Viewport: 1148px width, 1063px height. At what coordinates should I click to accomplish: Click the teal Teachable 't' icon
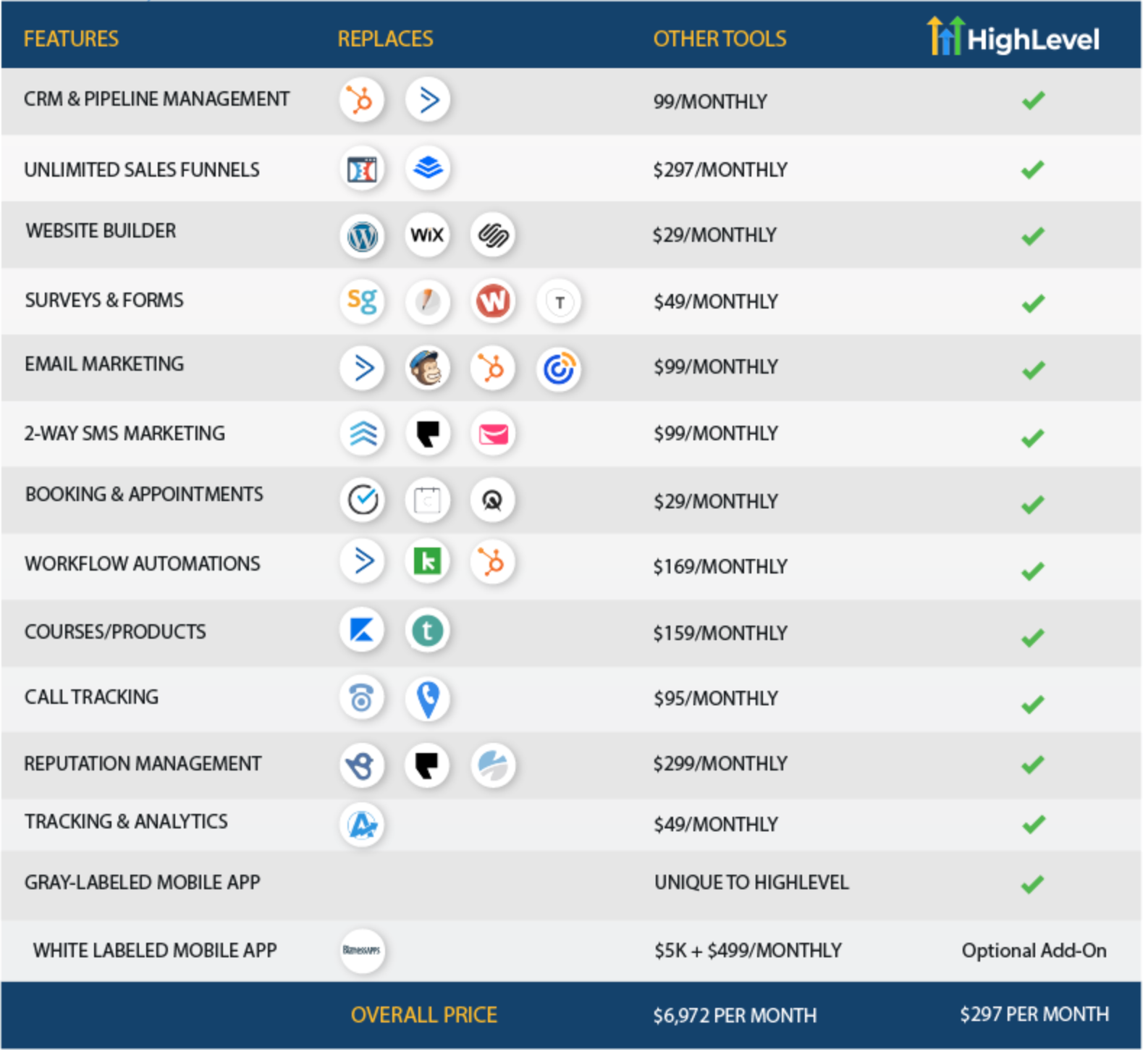[427, 630]
